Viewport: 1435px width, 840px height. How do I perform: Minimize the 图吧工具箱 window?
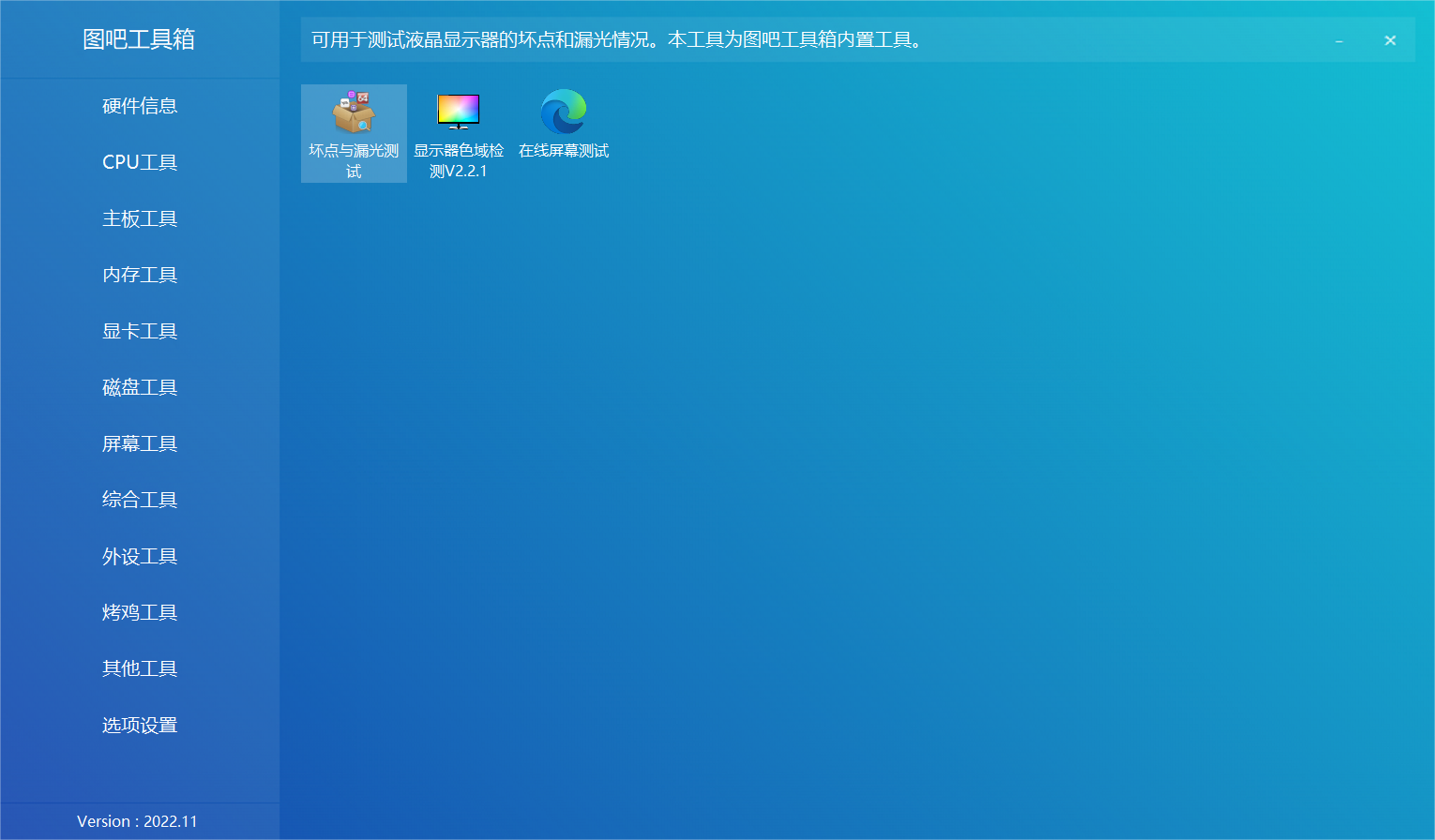(1338, 40)
